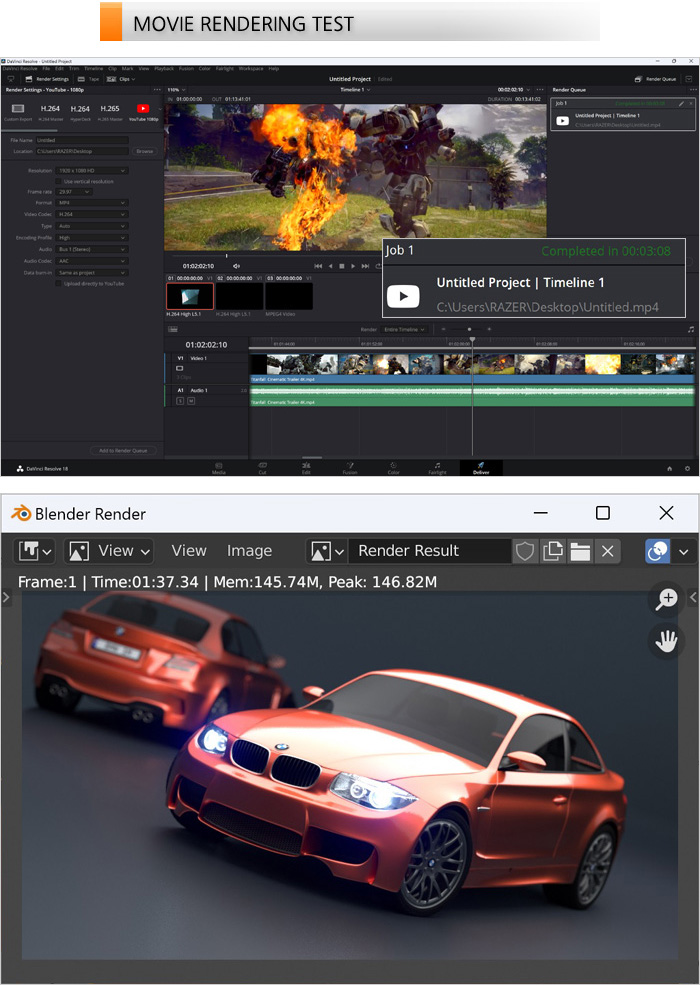Click the home Project Manager icon
The width and height of the screenshot is (700, 988).
[669, 468]
